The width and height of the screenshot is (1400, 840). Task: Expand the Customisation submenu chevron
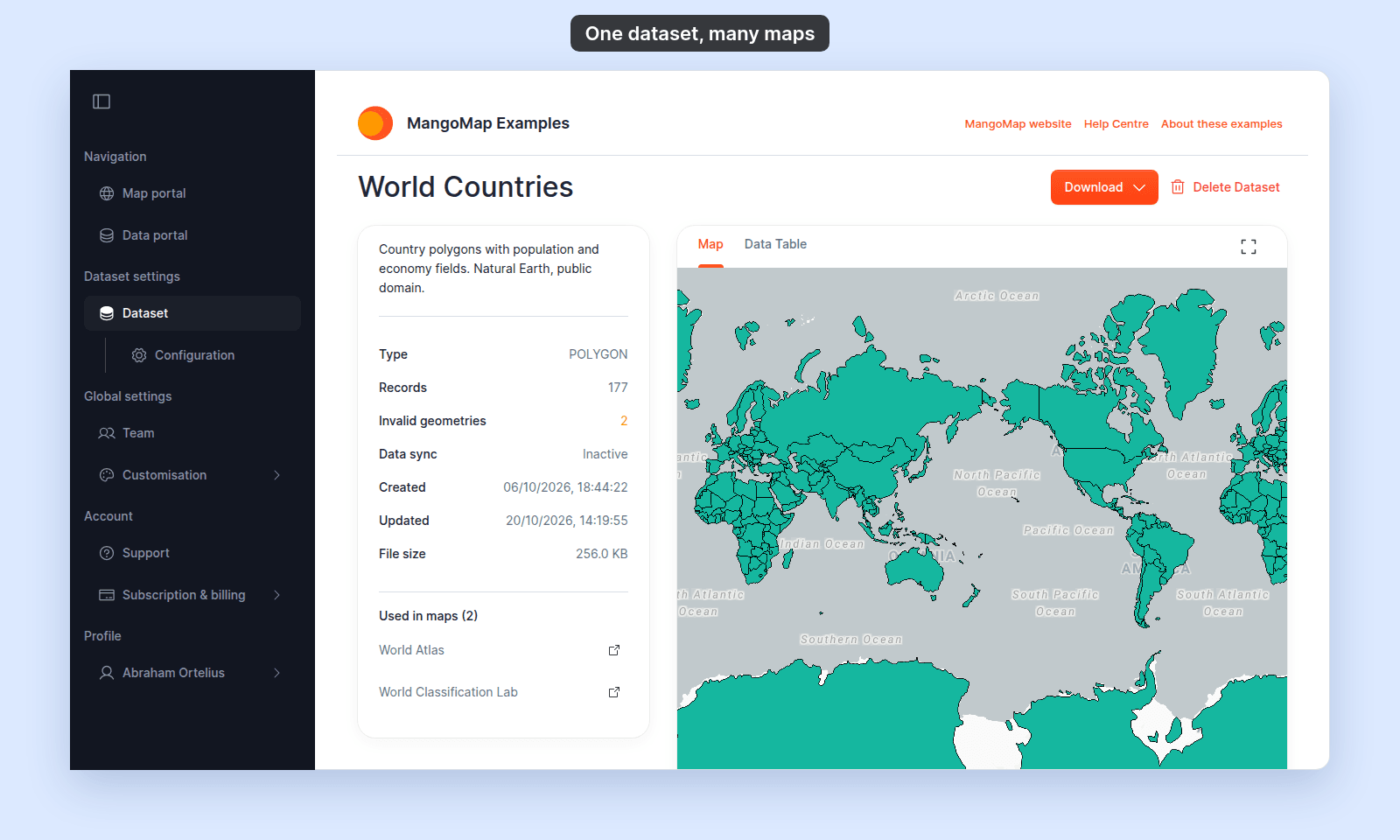(x=276, y=475)
